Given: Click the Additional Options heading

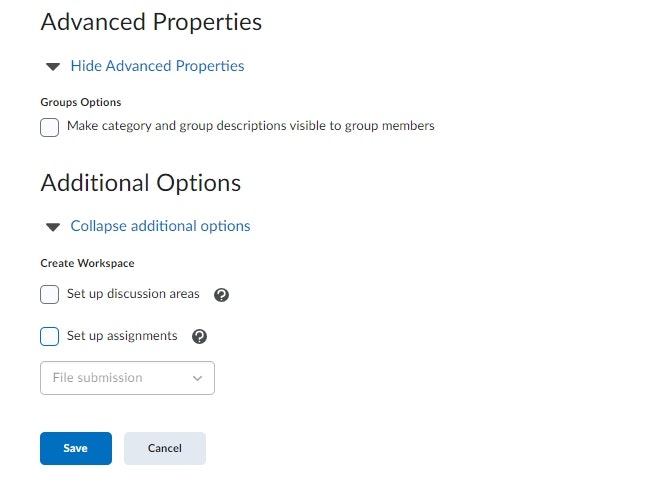Looking at the screenshot, I should point(141,183).
